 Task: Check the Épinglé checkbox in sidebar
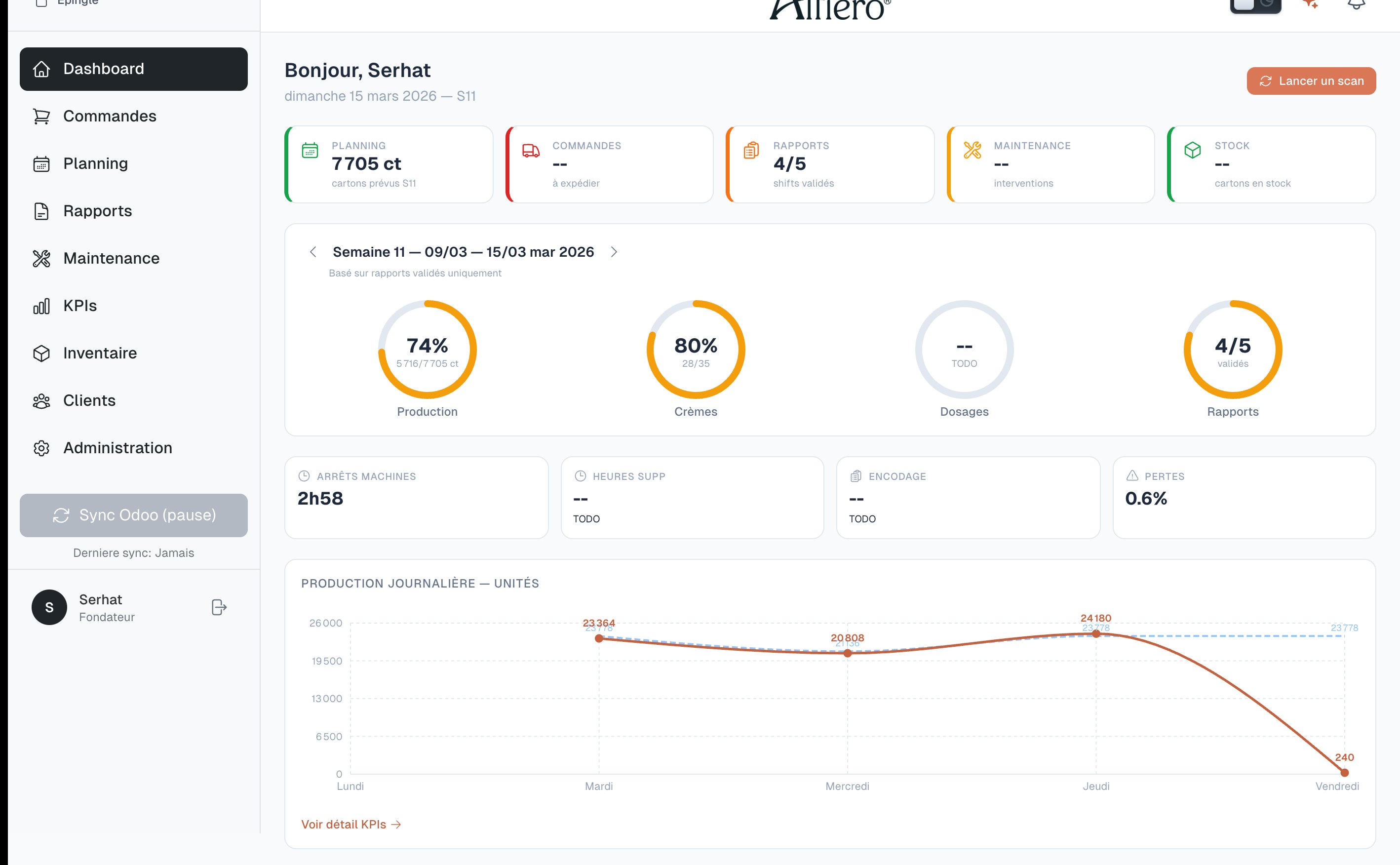point(40,3)
